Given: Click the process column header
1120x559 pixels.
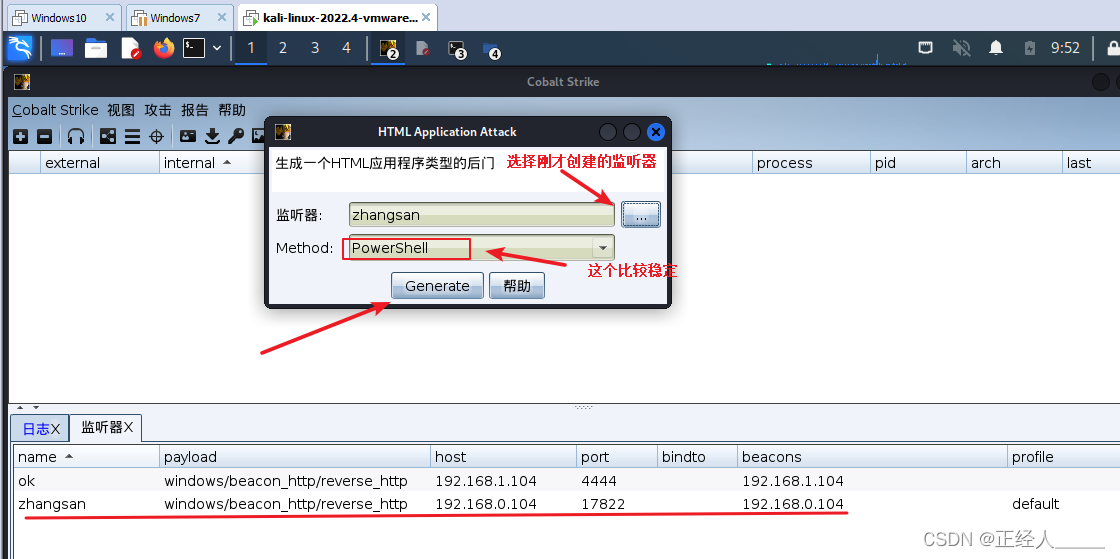Looking at the screenshot, I should [811, 163].
